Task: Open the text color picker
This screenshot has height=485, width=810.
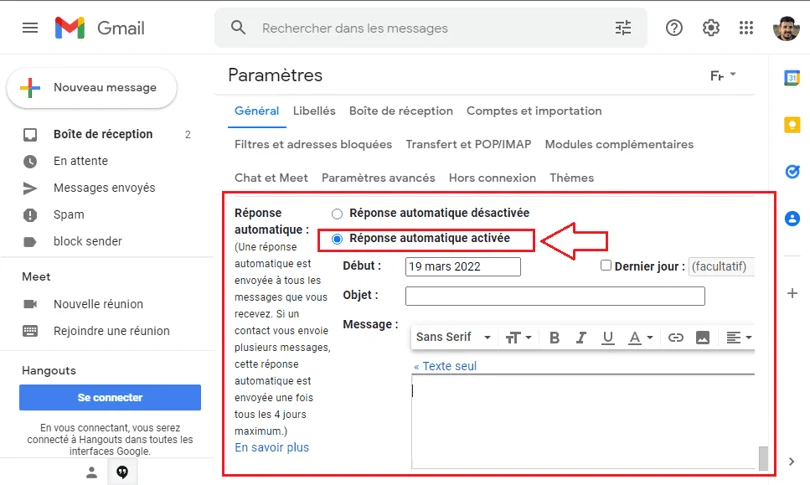Action: [639, 338]
